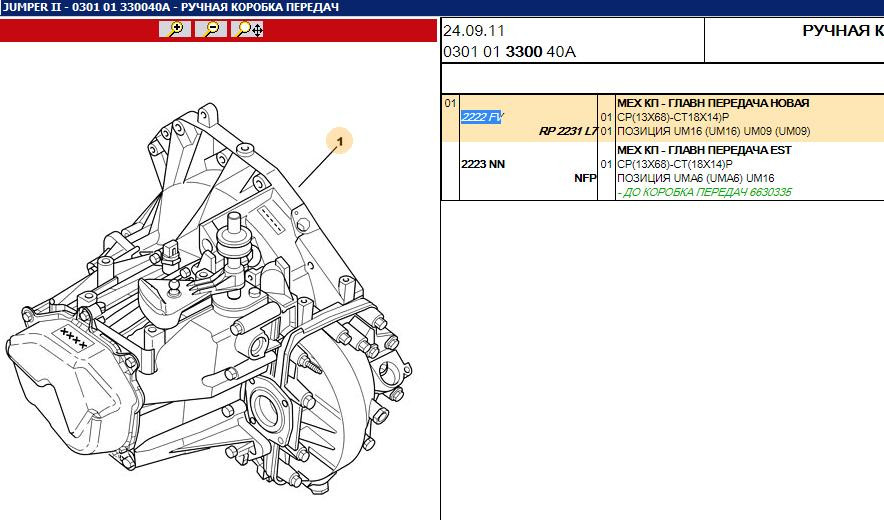
Task: Click ПОЗИЦИЯ UM16 (UM16) UM09 text line
Action: point(714,131)
